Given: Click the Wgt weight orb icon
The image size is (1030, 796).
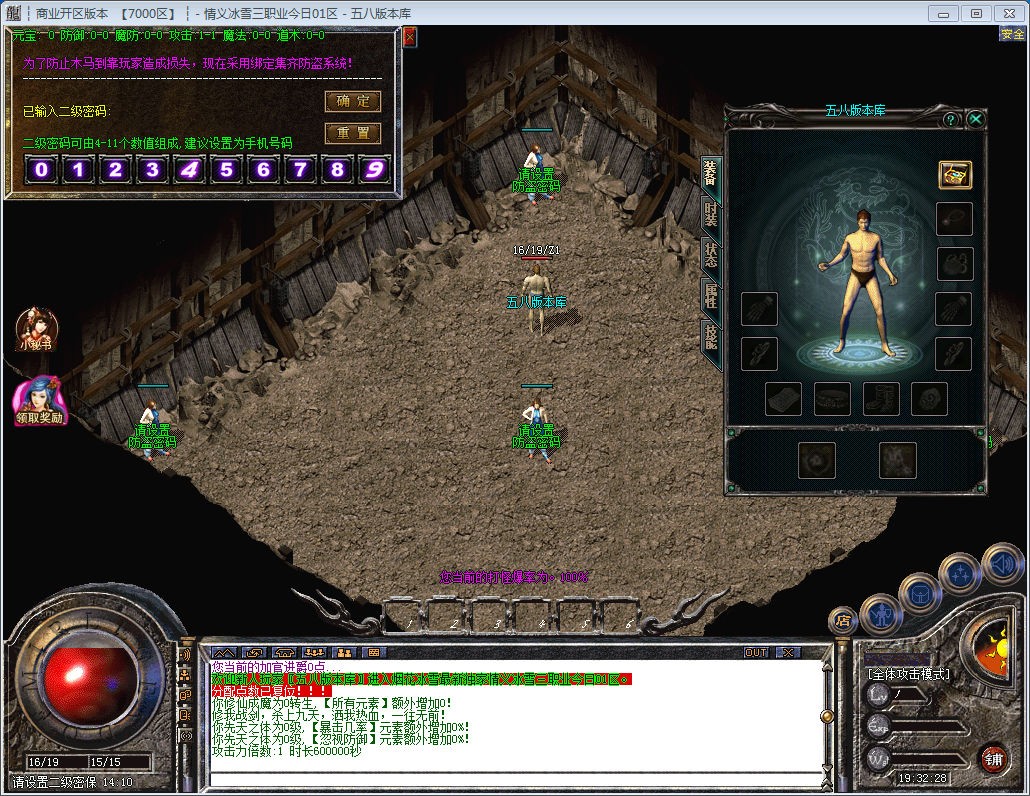Looking at the screenshot, I should (x=878, y=759).
